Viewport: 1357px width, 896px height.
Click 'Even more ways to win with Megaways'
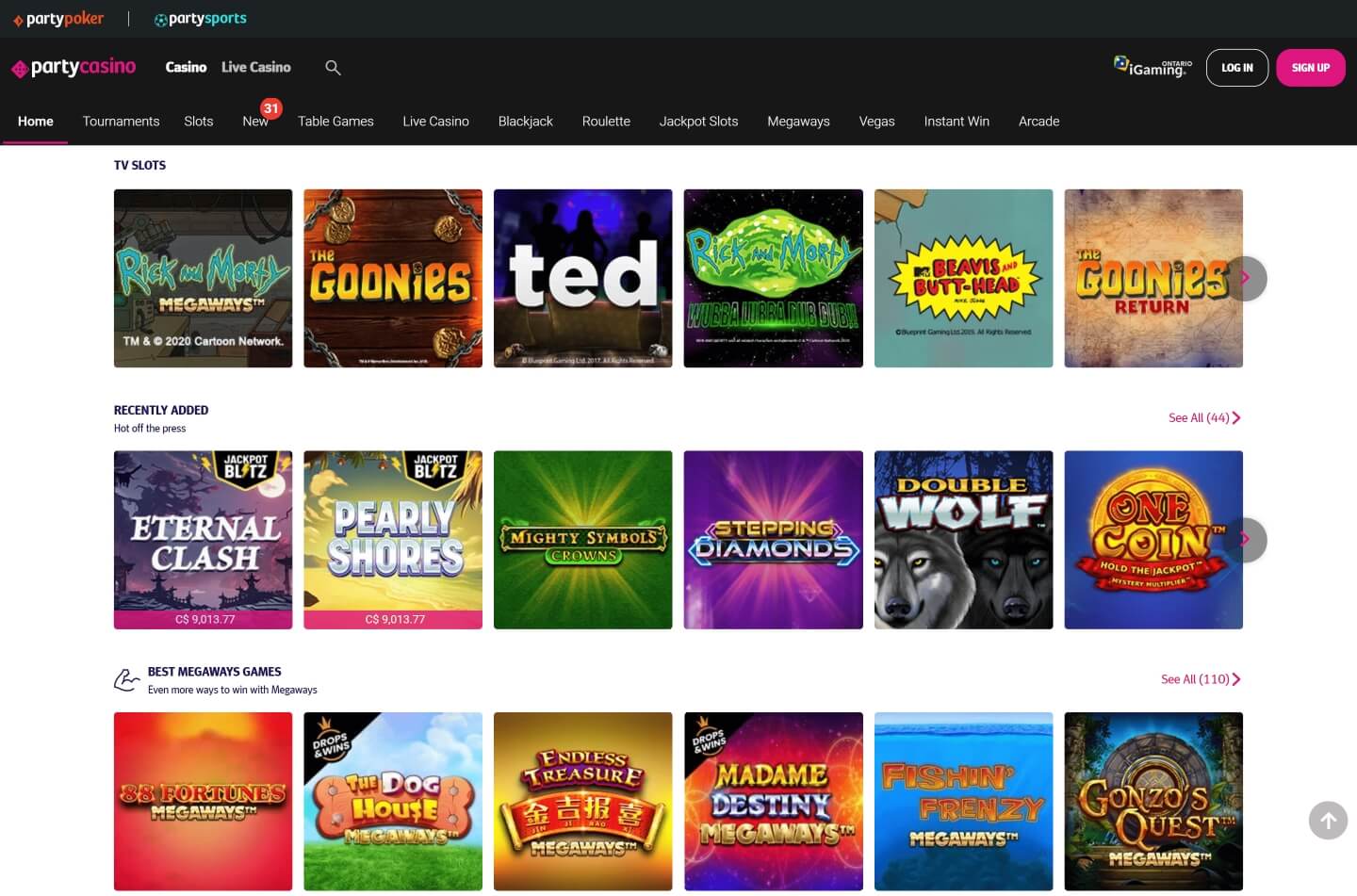click(x=233, y=690)
